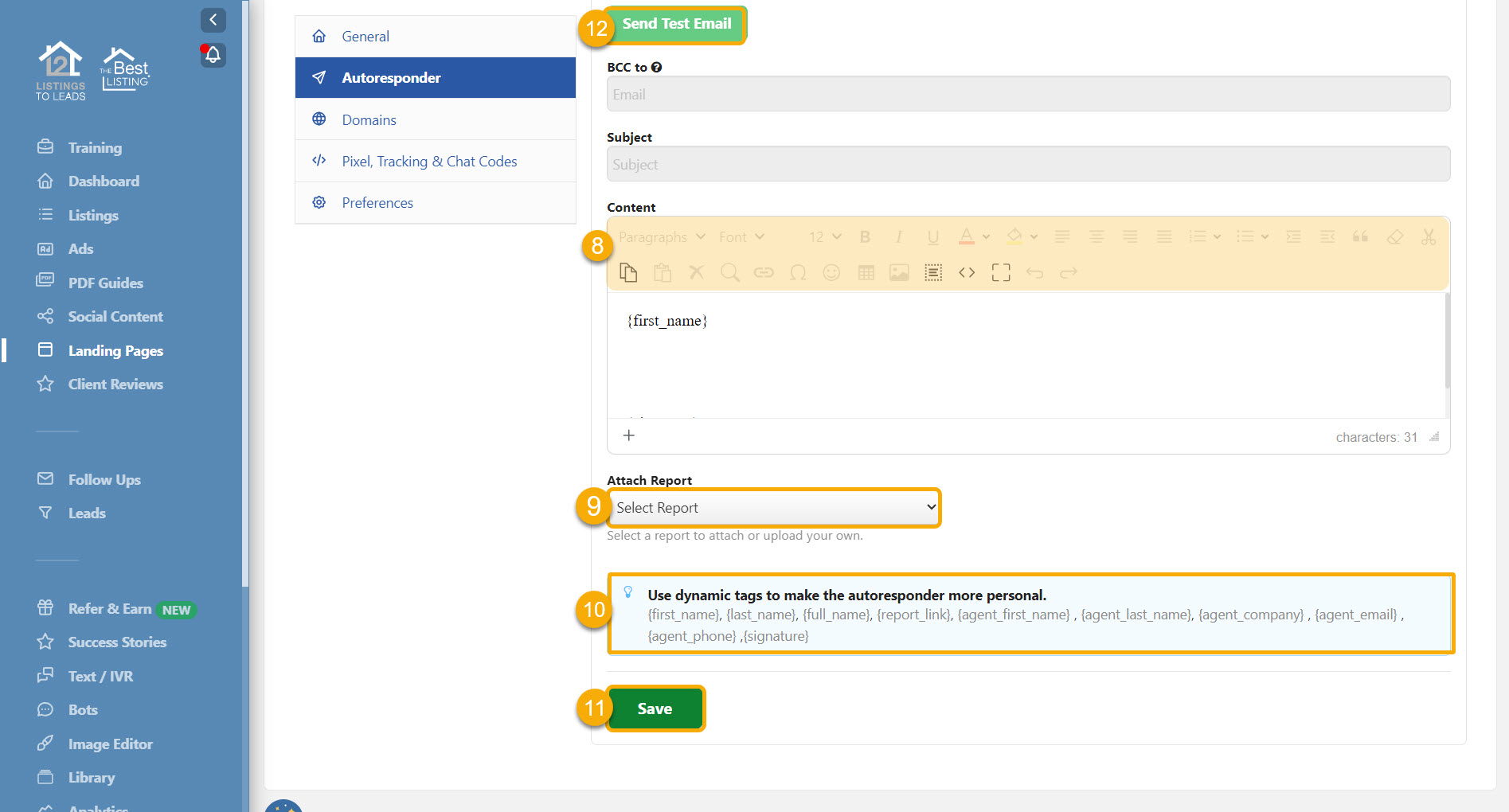Open the Paragraphs format dropdown
This screenshot has height=812, width=1509.
pos(662,237)
